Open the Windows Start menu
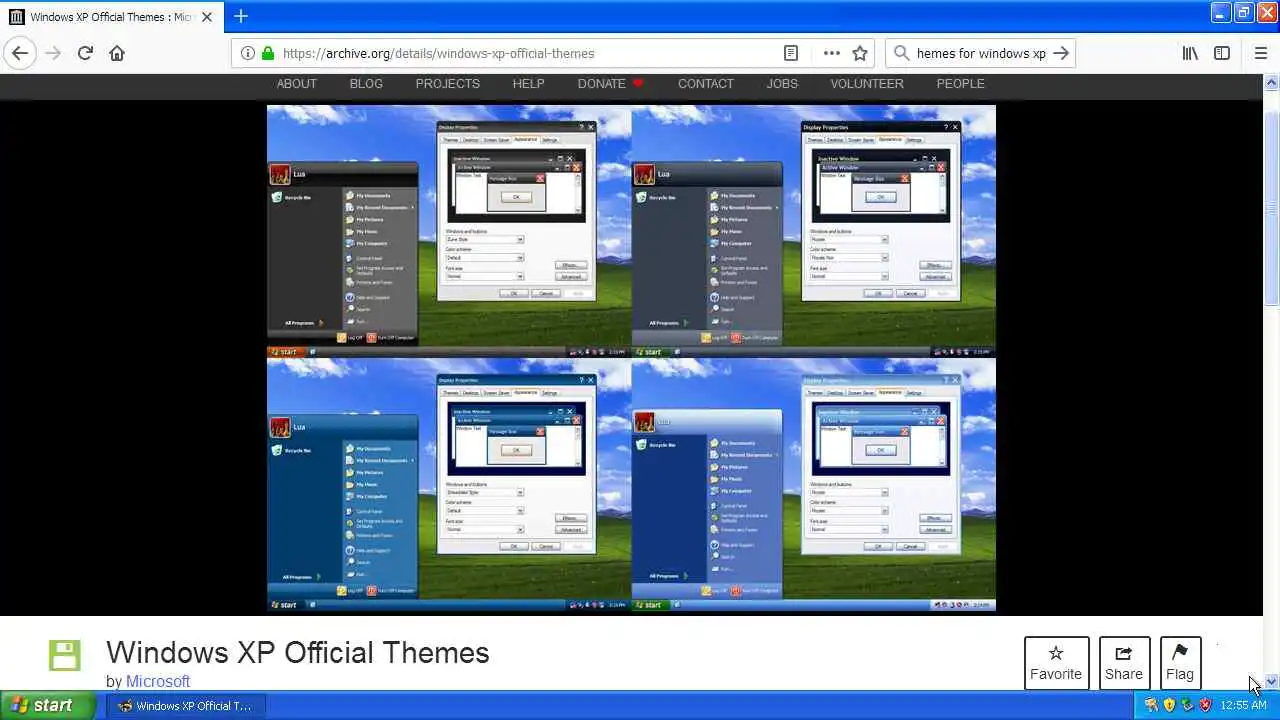The height and width of the screenshot is (720, 1280). click(x=47, y=705)
